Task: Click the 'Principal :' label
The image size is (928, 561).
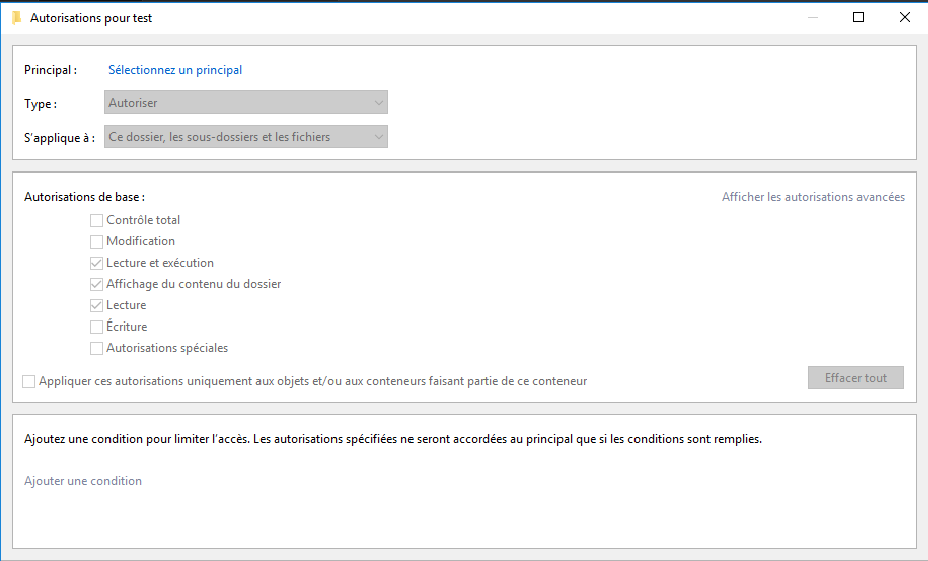Action: click(50, 70)
